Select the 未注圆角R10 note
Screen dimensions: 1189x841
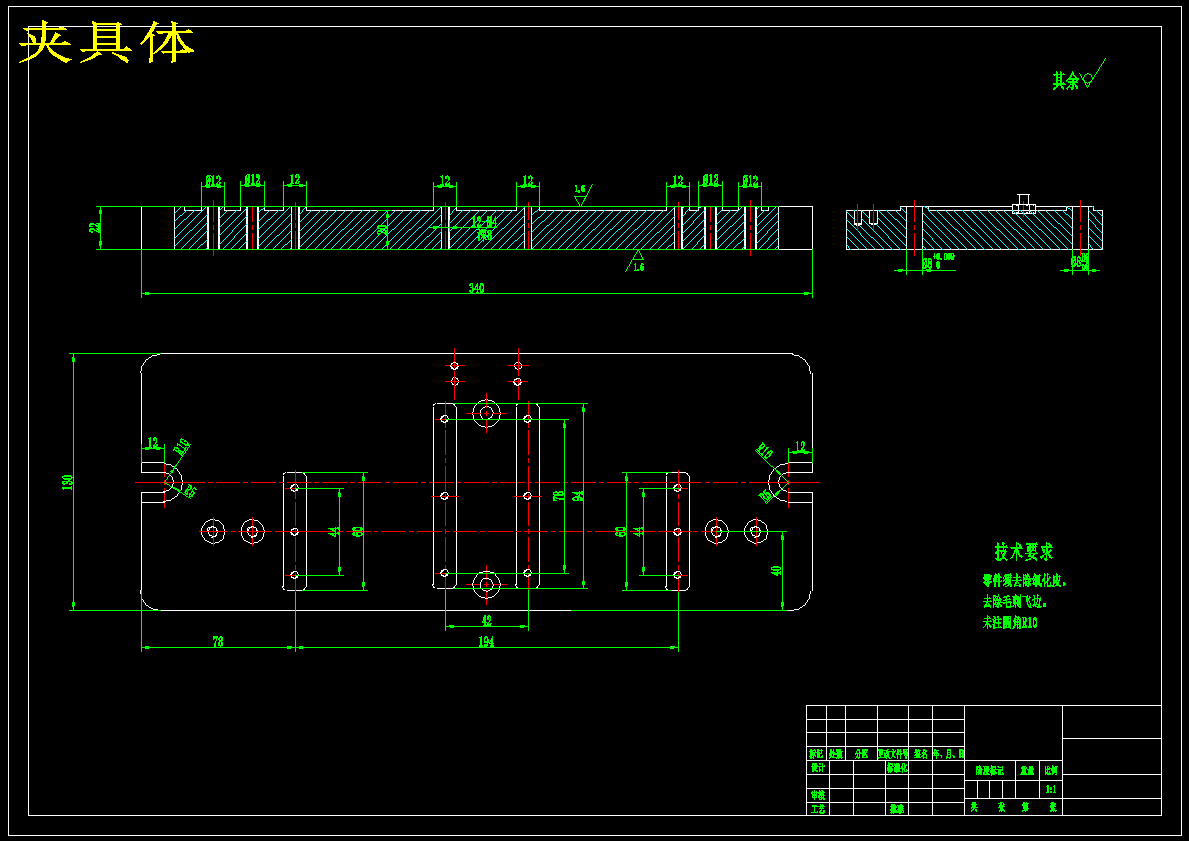click(1010, 623)
